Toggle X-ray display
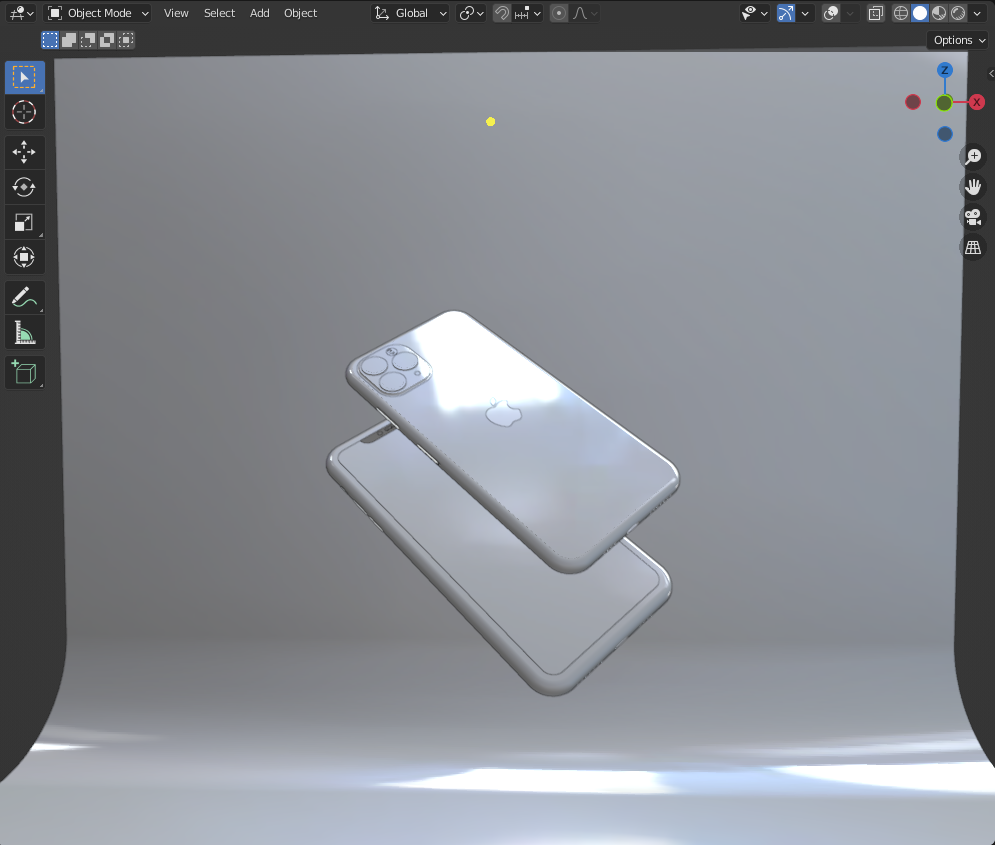The height and width of the screenshot is (845, 995). pos(876,13)
